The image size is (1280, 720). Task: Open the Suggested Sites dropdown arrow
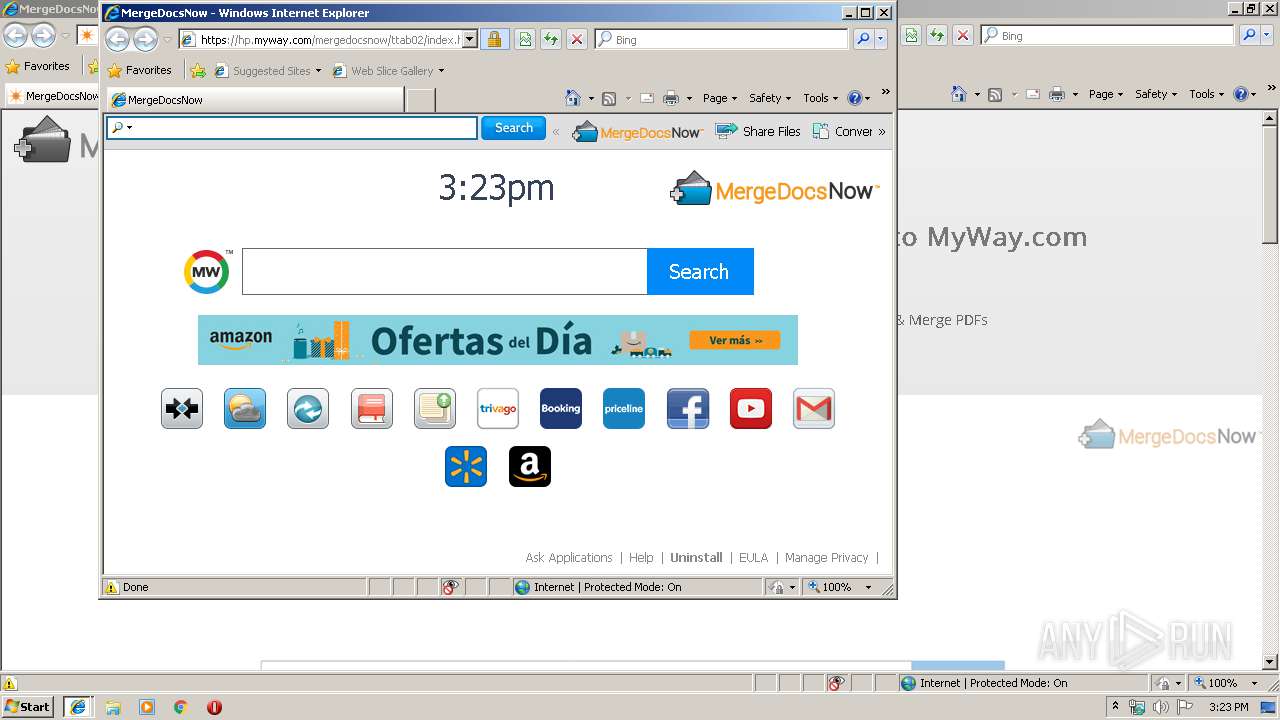(x=318, y=71)
